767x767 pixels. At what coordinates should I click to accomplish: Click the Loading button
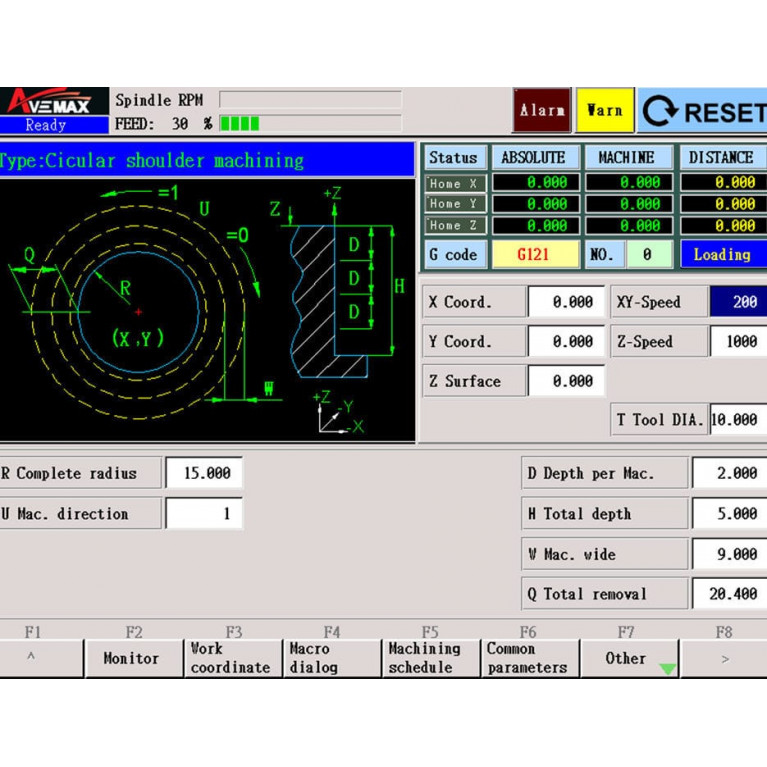[x=723, y=254]
